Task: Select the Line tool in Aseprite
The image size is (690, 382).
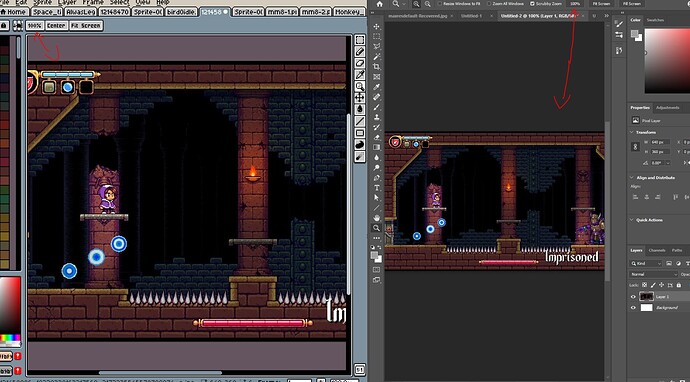Action: coord(360,121)
